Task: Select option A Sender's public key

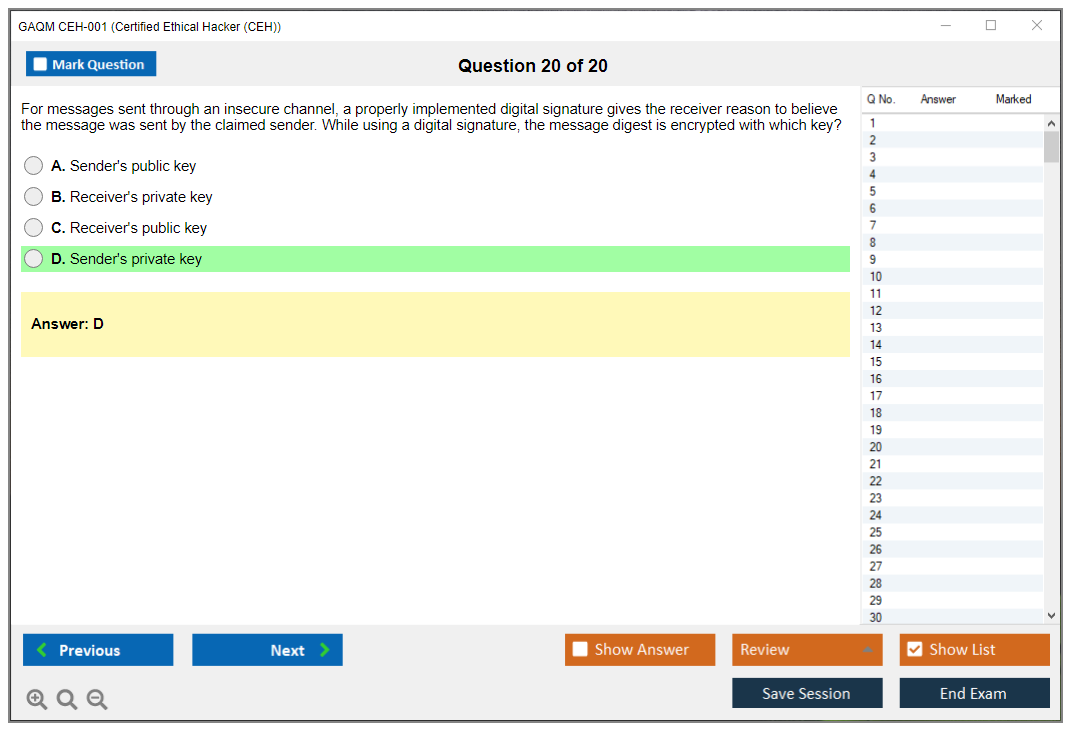Action: click(34, 166)
